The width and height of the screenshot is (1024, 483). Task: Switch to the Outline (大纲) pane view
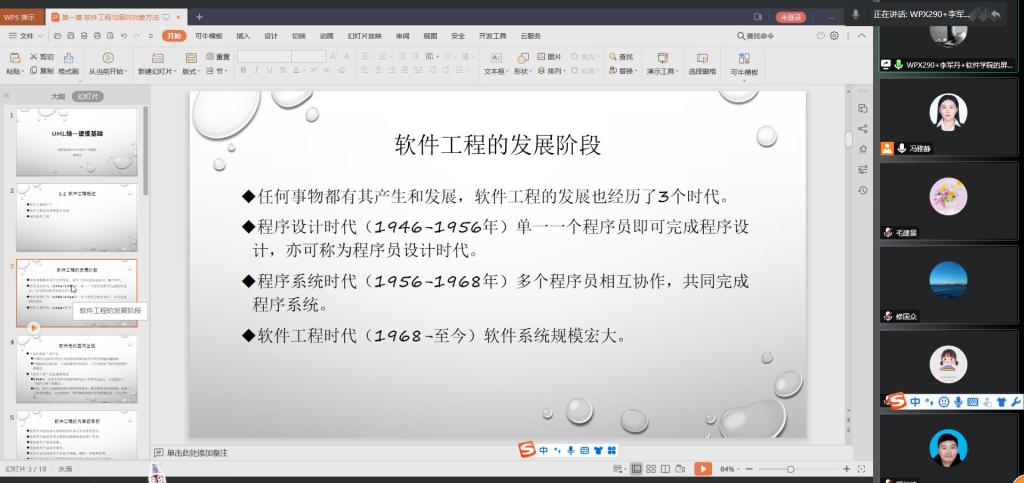[58, 97]
